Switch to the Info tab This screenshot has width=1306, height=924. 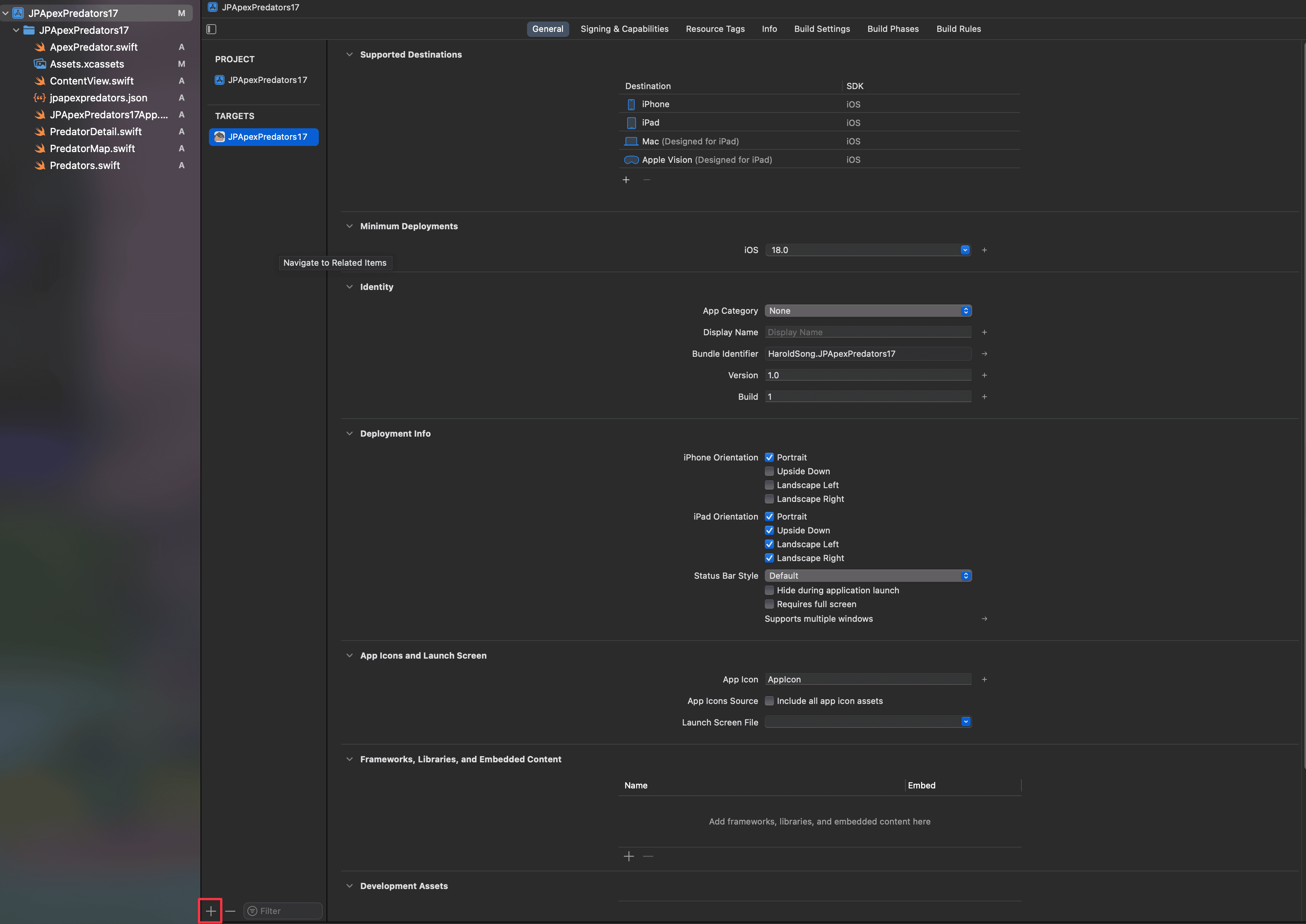click(x=769, y=29)
